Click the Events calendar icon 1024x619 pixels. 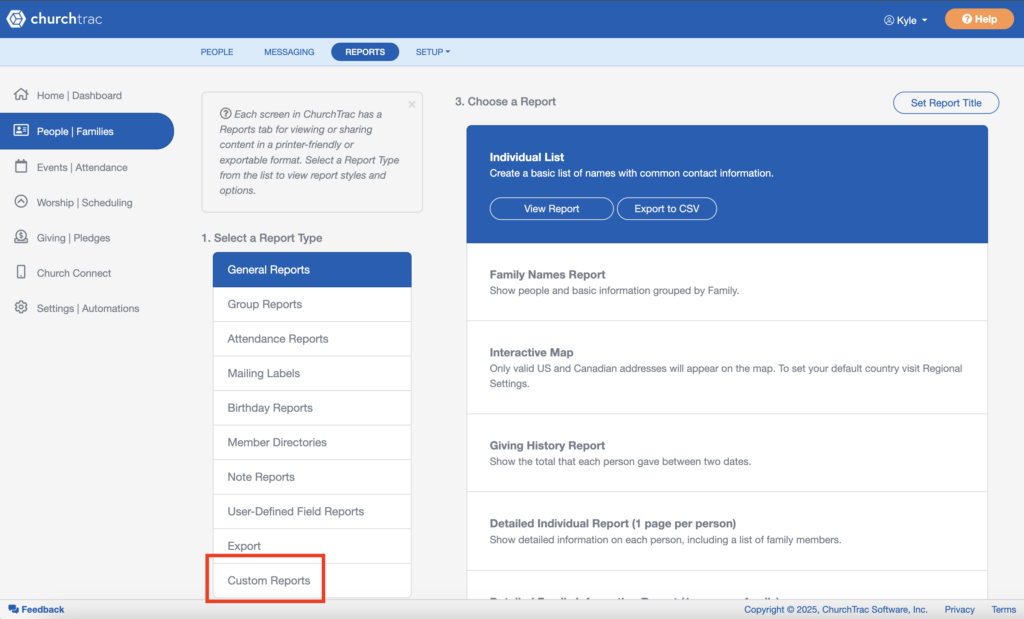click(x=21, y=167)
